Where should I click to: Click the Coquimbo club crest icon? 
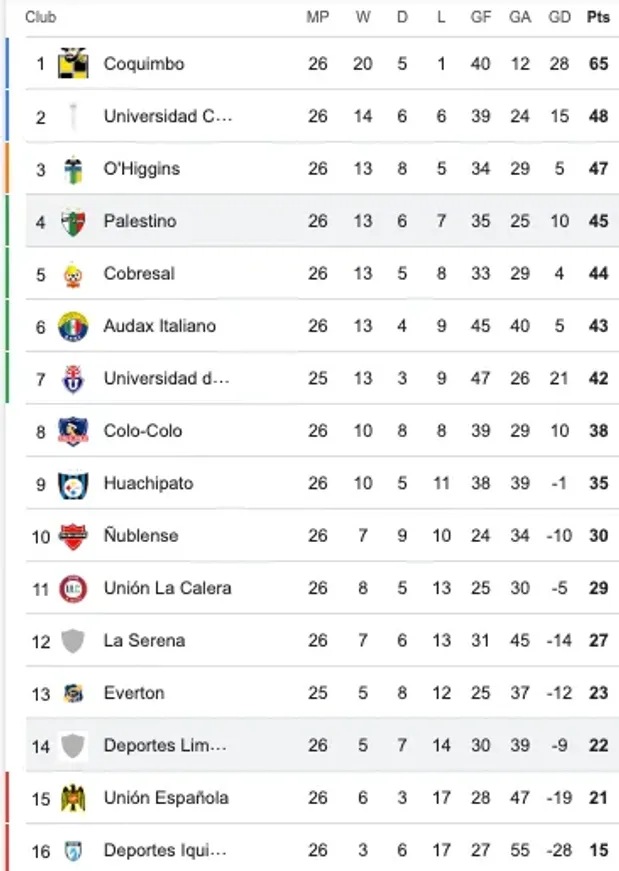point(73,64)
